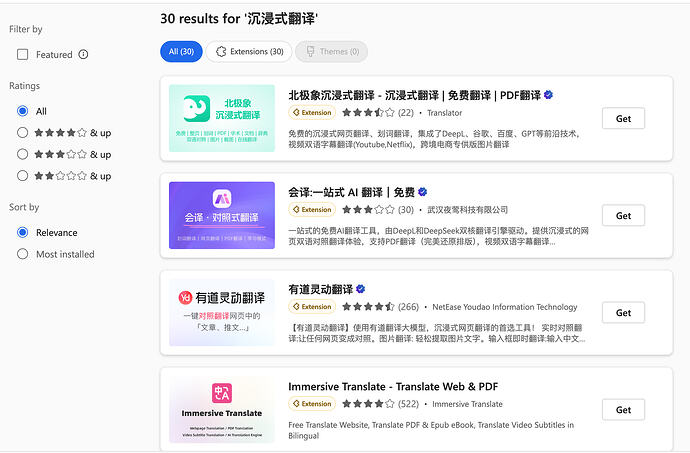This screenshot has width=690, height=453.
Task: Click the info icon next to Featured
Action: click(x=83, y=54)
